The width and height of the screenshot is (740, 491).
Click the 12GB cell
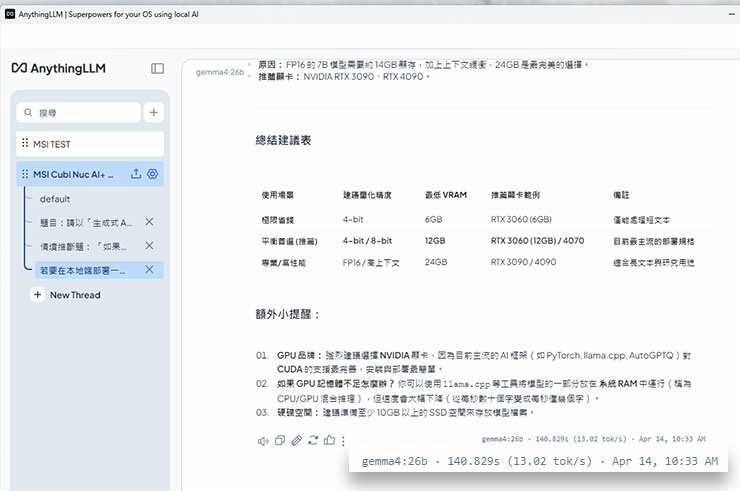435,241
